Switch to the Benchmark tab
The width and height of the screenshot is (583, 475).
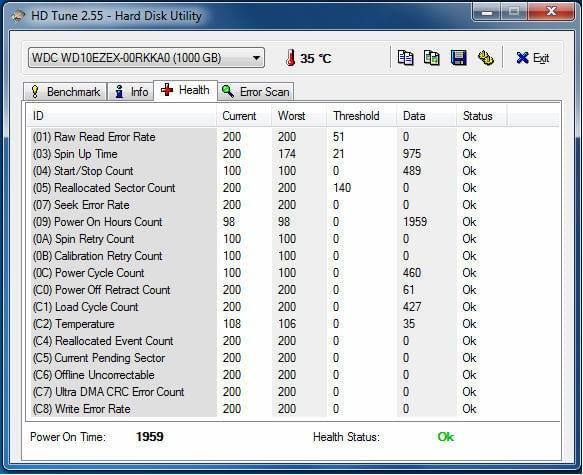tap(65, 92)
